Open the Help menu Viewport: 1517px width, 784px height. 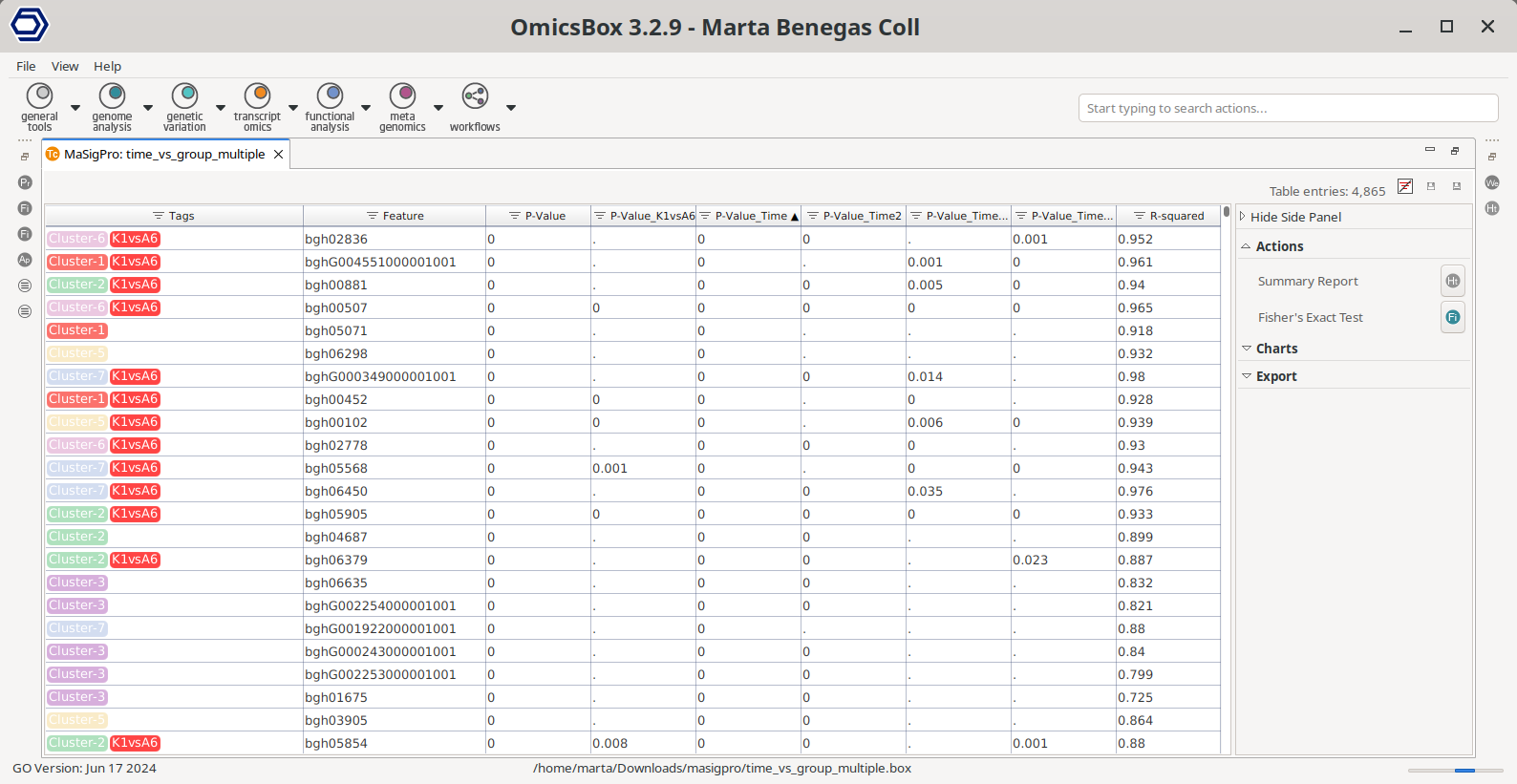point(107,66)
